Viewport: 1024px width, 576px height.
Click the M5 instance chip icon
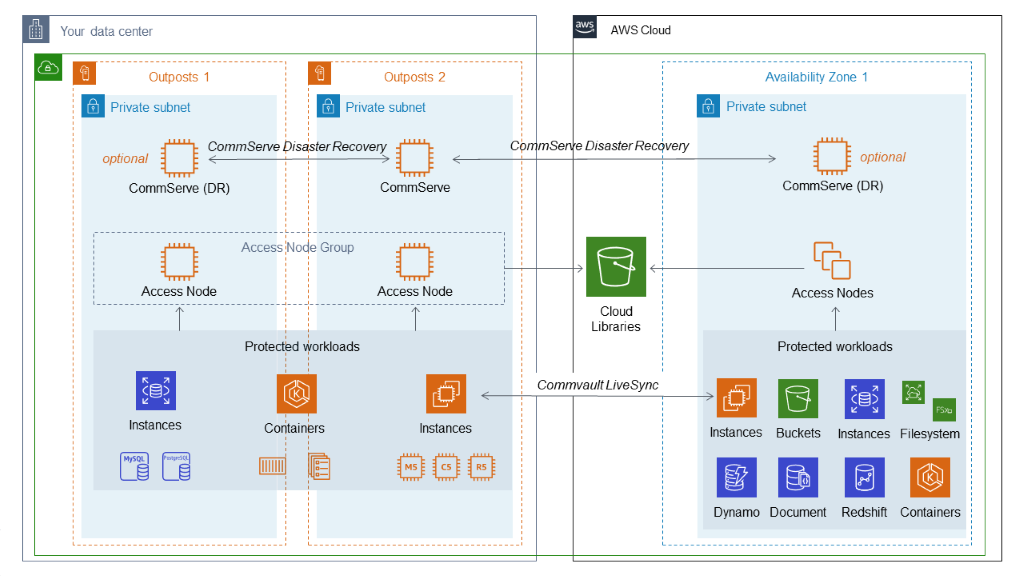coord(409,466)
